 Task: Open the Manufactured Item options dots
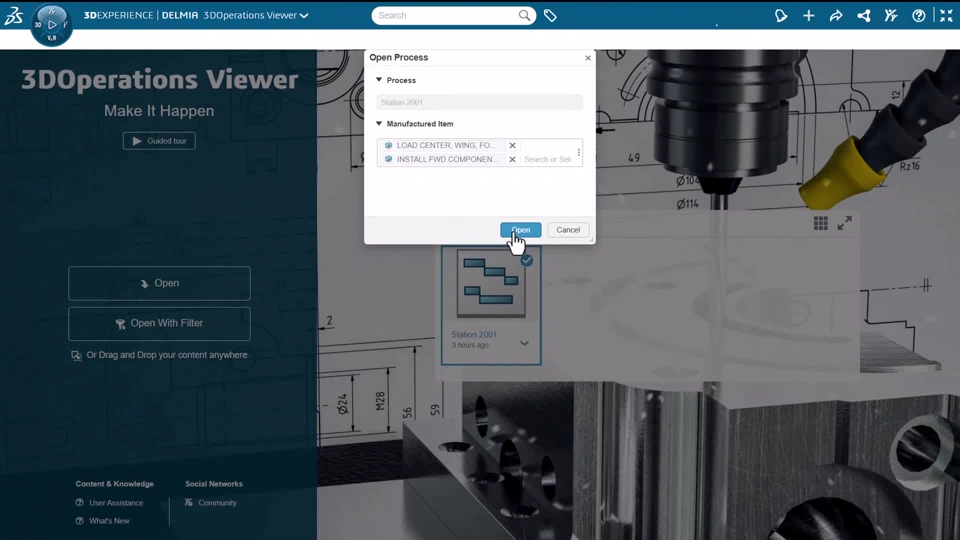[x=579, y=152]
